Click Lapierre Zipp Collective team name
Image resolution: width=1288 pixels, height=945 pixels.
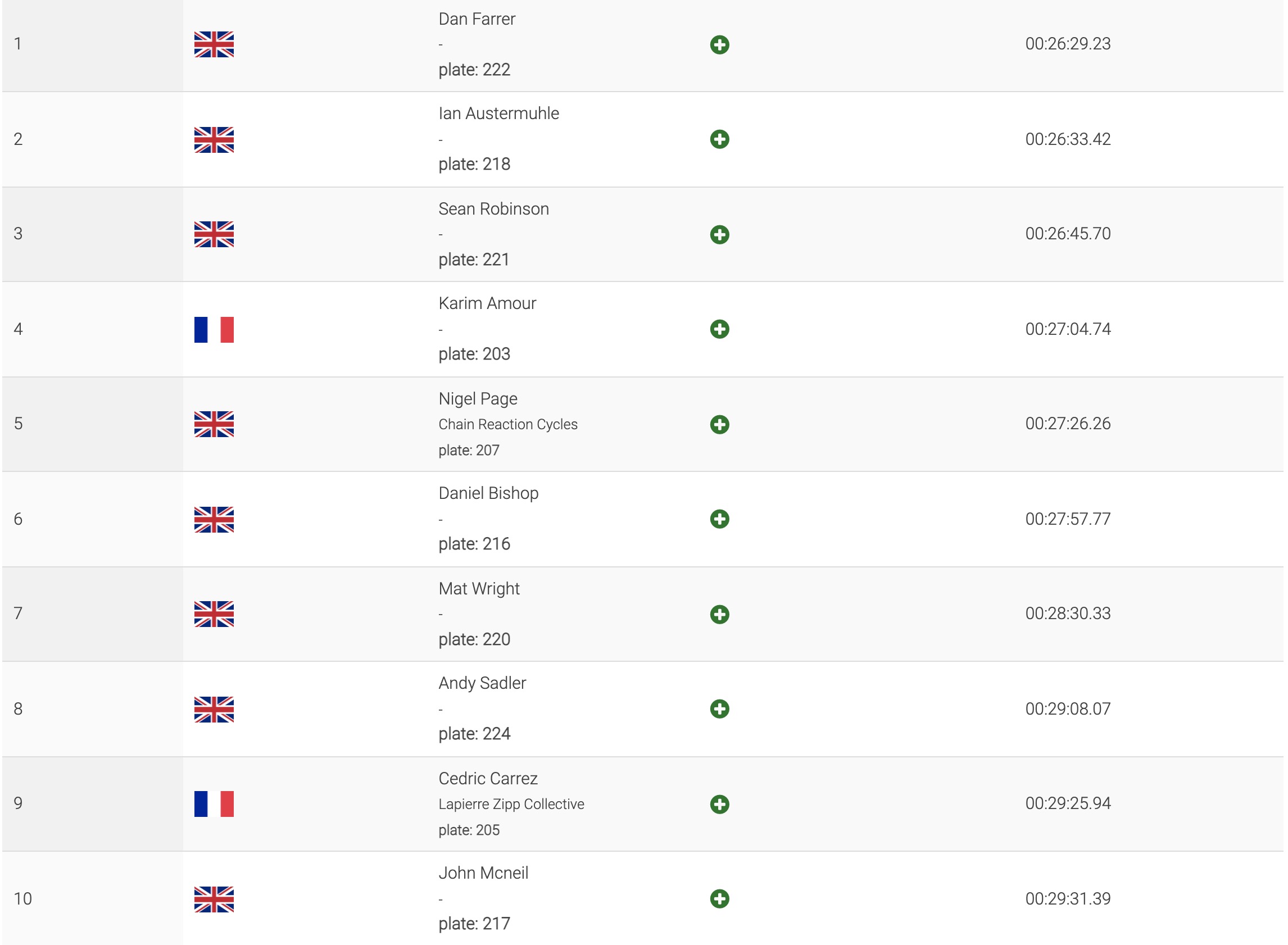tap(511, 805)
